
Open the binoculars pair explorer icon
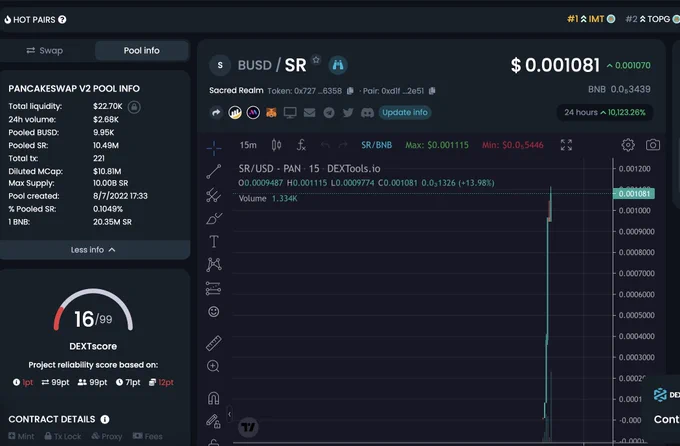(x=337, y=65)
